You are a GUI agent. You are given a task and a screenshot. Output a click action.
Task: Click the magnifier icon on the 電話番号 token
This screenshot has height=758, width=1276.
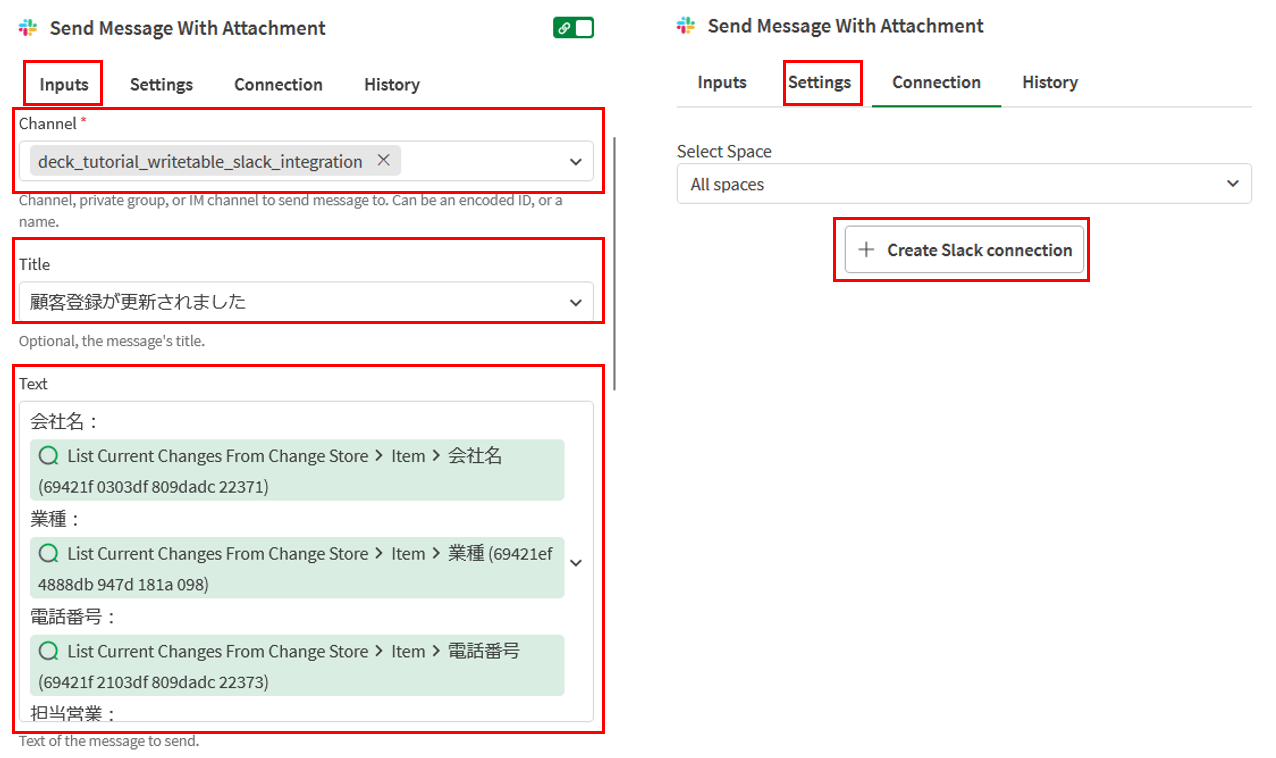[x=48, y=651]
